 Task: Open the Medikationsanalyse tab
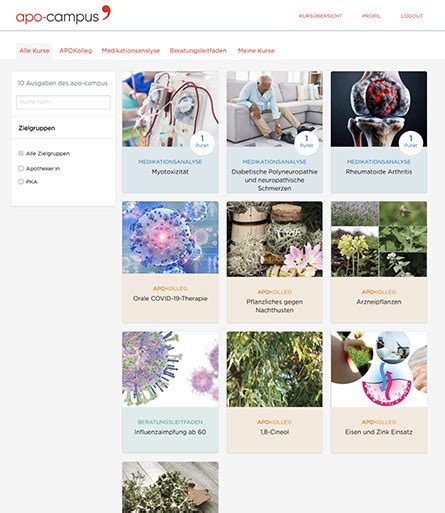tap(131, 51)
